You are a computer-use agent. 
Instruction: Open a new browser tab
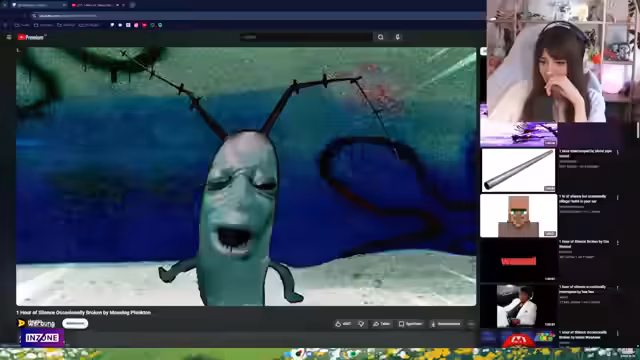pyautogui.click(x=132, y=5)
